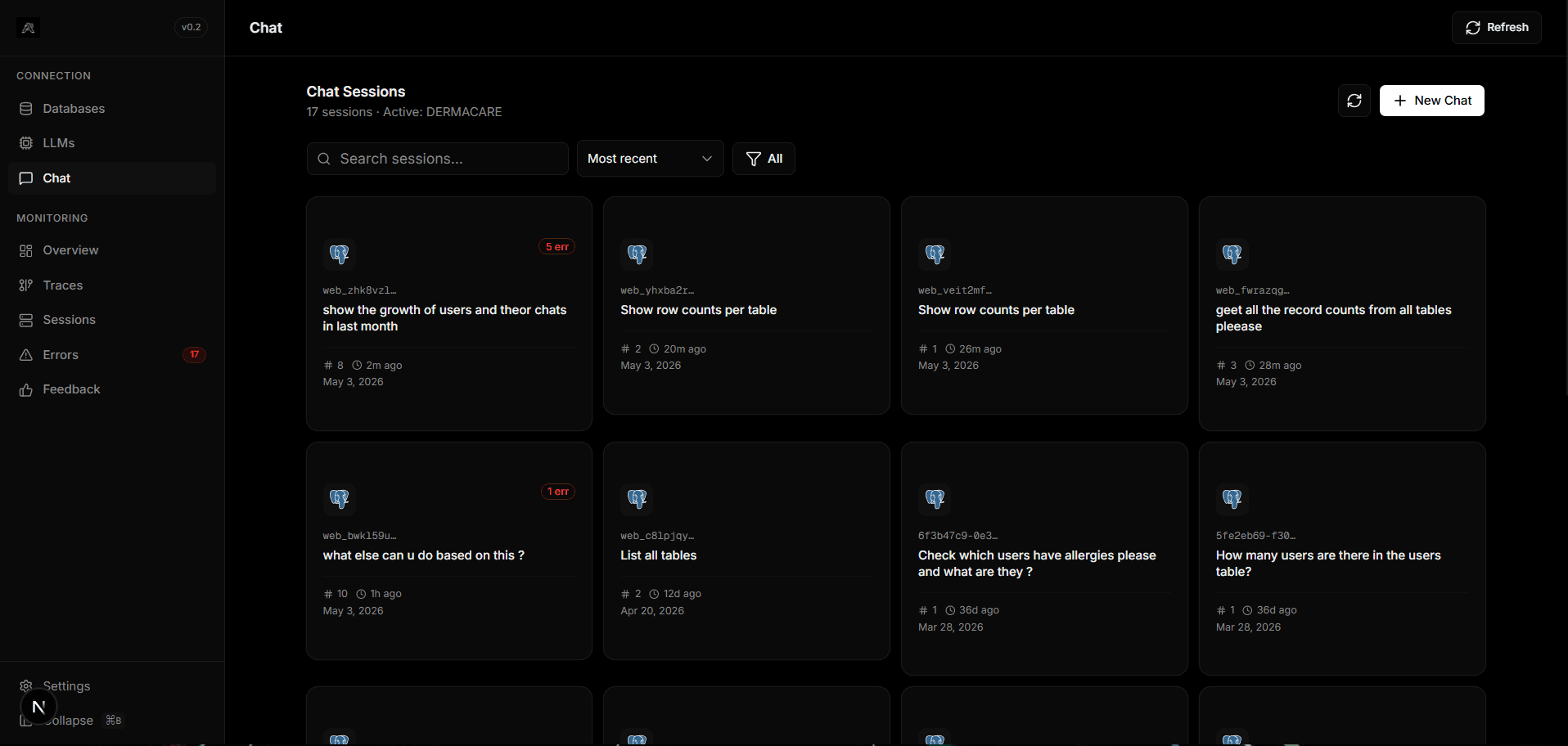
Task: Click the '2m ago' timestamp
Action: coord(384,366)
